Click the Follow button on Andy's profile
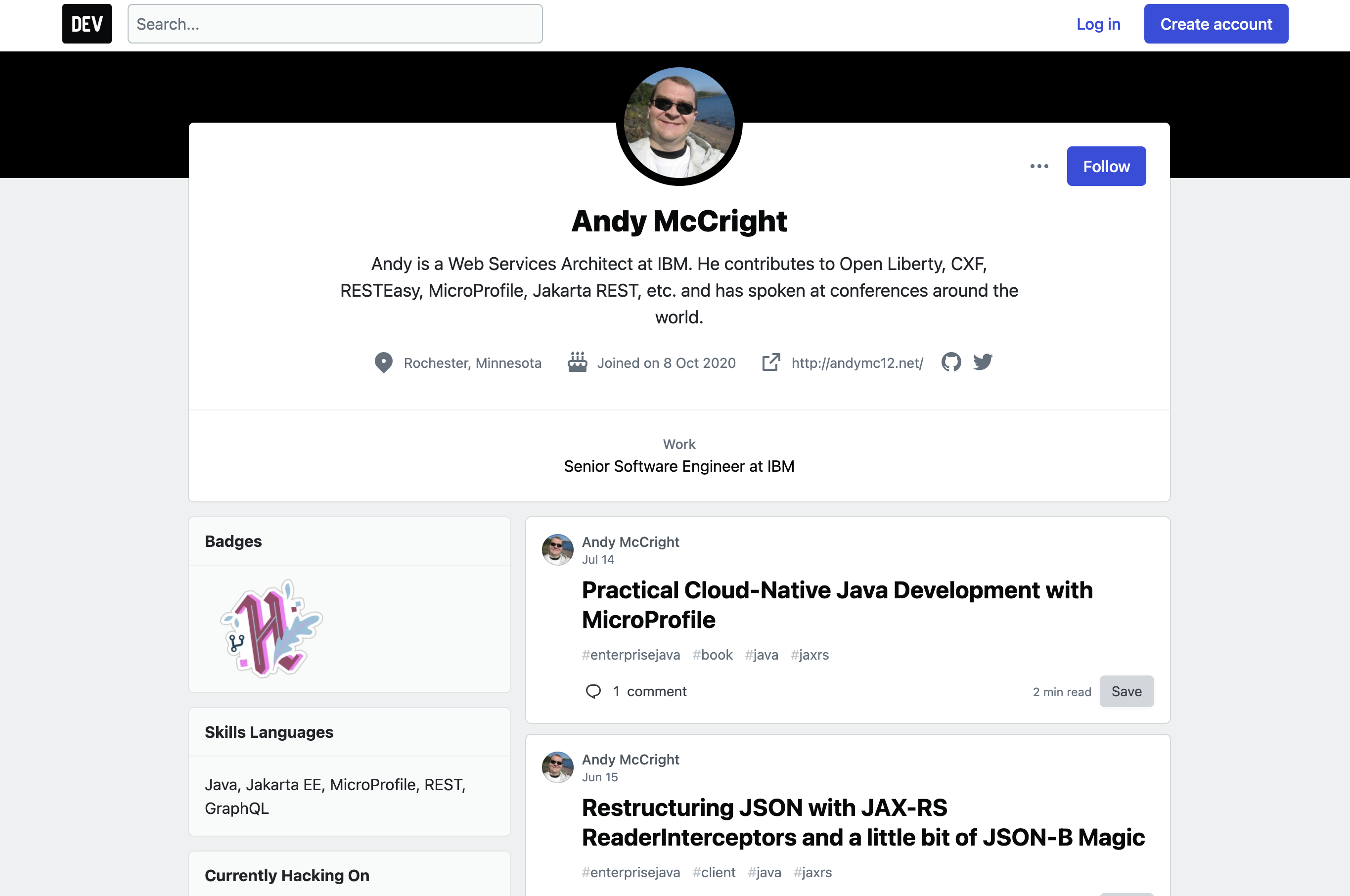The width and height of the screenshot is (1350, 896). click(1105, 166)
